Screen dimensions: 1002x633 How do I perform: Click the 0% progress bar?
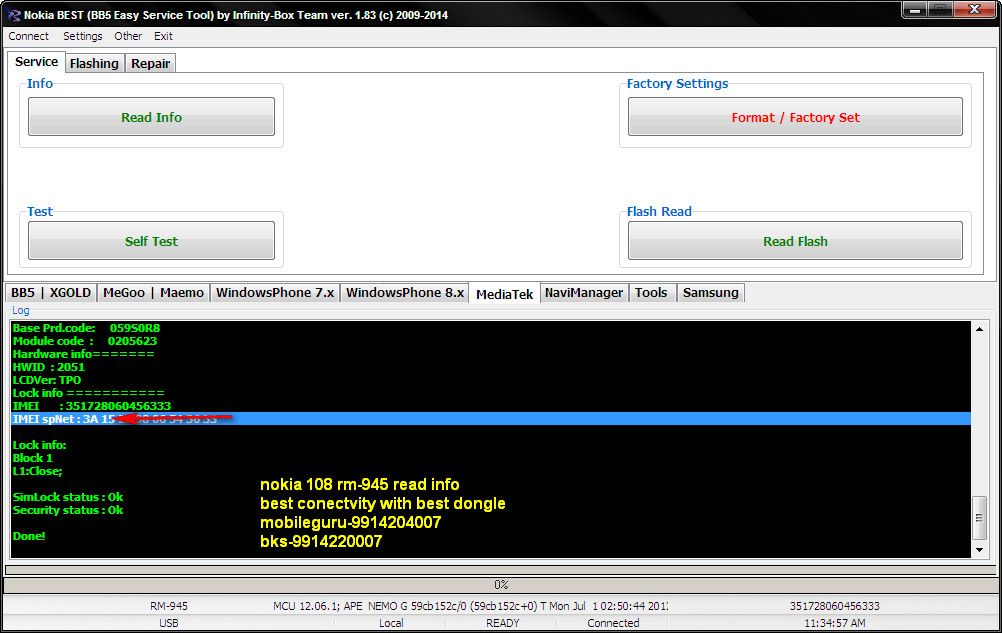coord(500,584)
